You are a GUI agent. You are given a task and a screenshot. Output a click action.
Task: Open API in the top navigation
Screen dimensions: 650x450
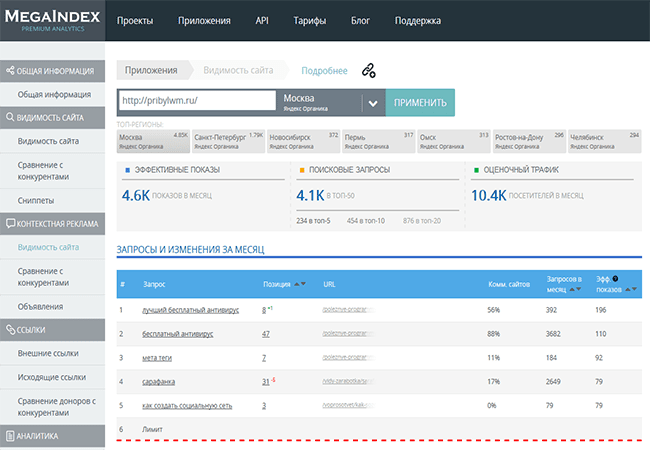pyautogui.click(x=262, y=21)
